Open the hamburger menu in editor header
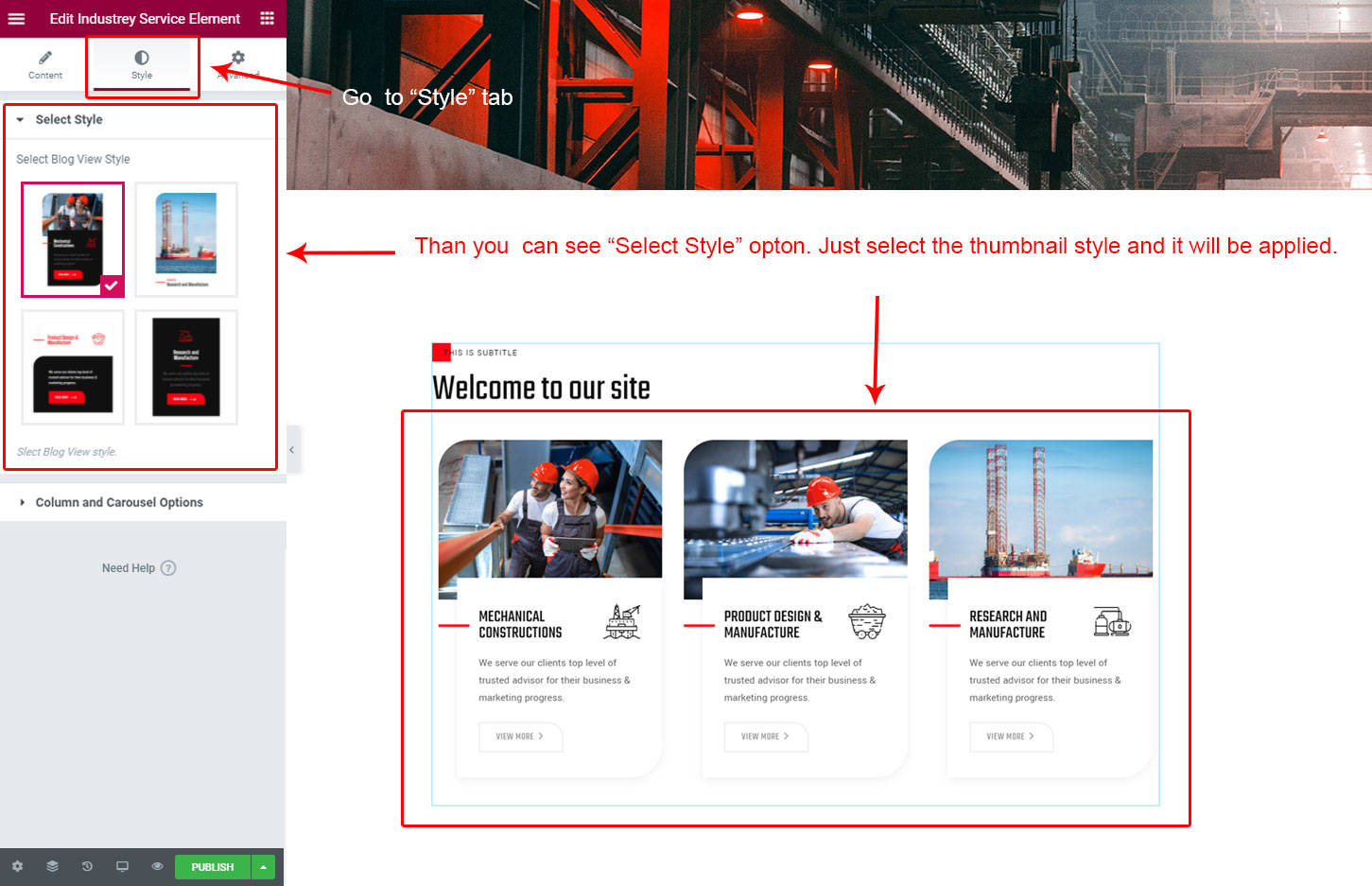 pos(16,18)
